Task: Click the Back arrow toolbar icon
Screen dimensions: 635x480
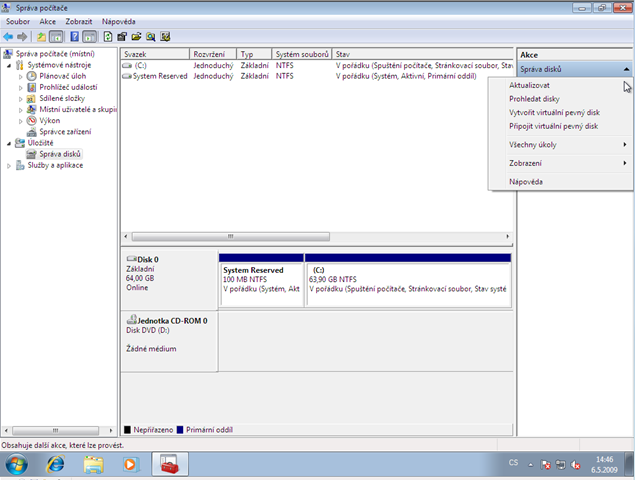Action: click(8, 37)
